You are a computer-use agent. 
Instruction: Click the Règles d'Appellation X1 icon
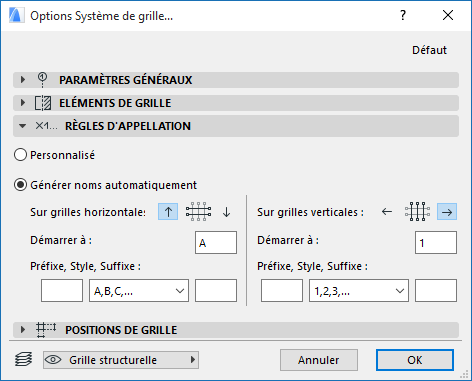click(46, 126)
